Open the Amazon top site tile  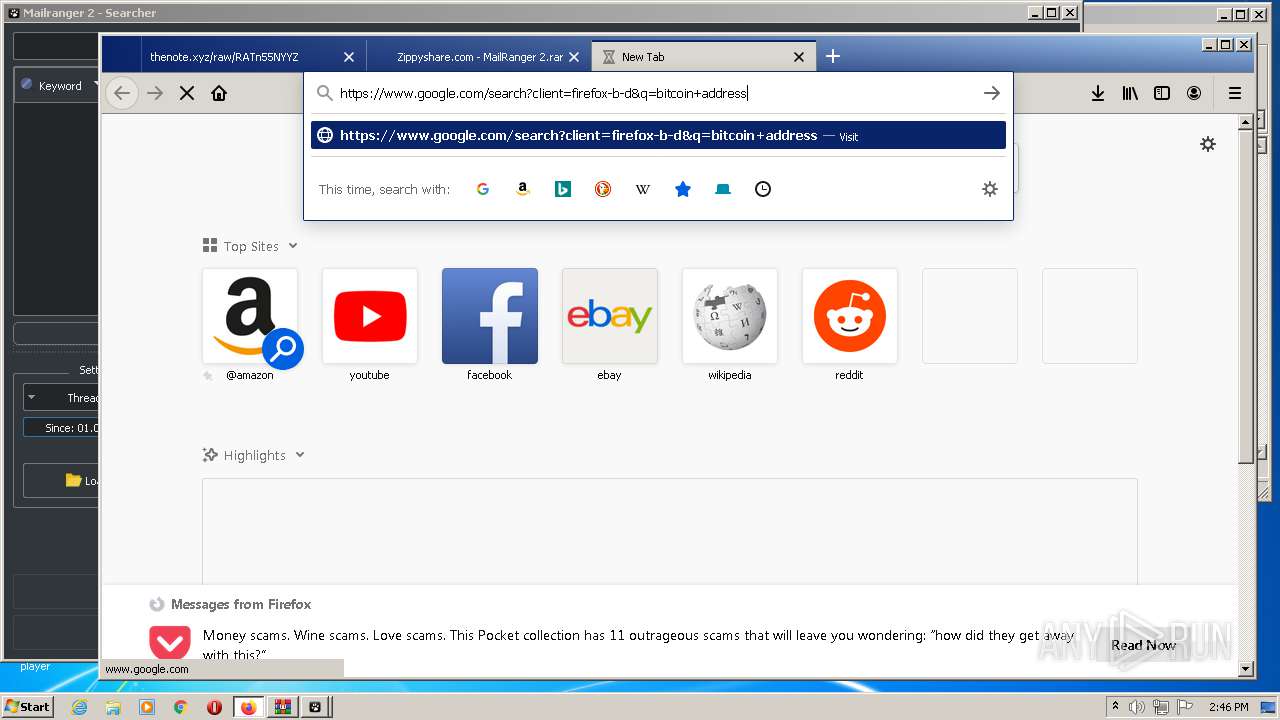coord(250,316)
